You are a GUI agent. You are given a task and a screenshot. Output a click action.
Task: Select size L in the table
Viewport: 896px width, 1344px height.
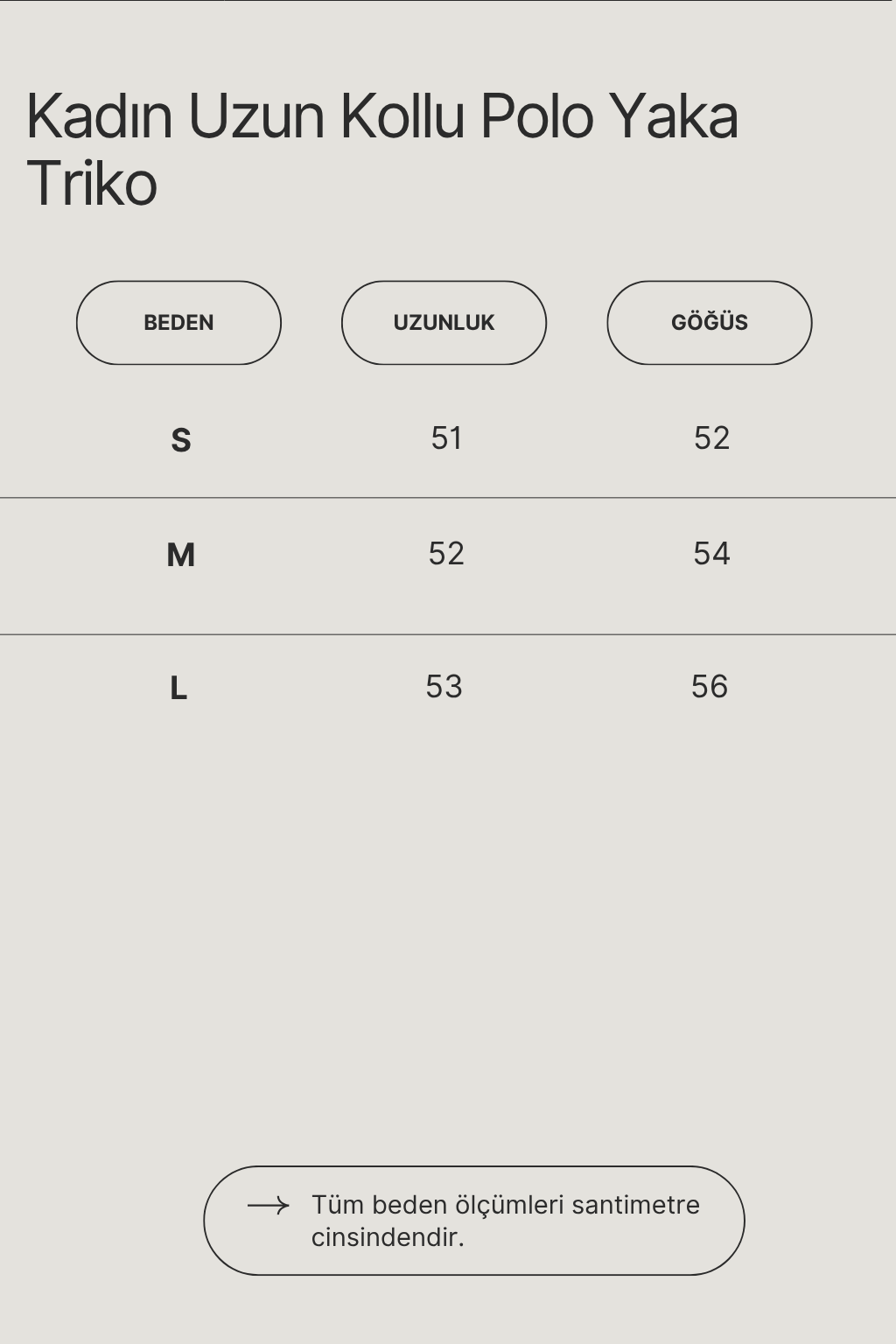coord(178,689)
